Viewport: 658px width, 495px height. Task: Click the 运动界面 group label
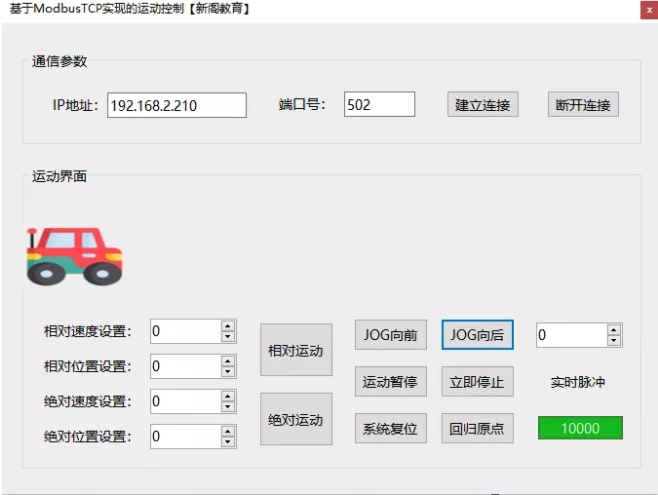pos(59,176)
